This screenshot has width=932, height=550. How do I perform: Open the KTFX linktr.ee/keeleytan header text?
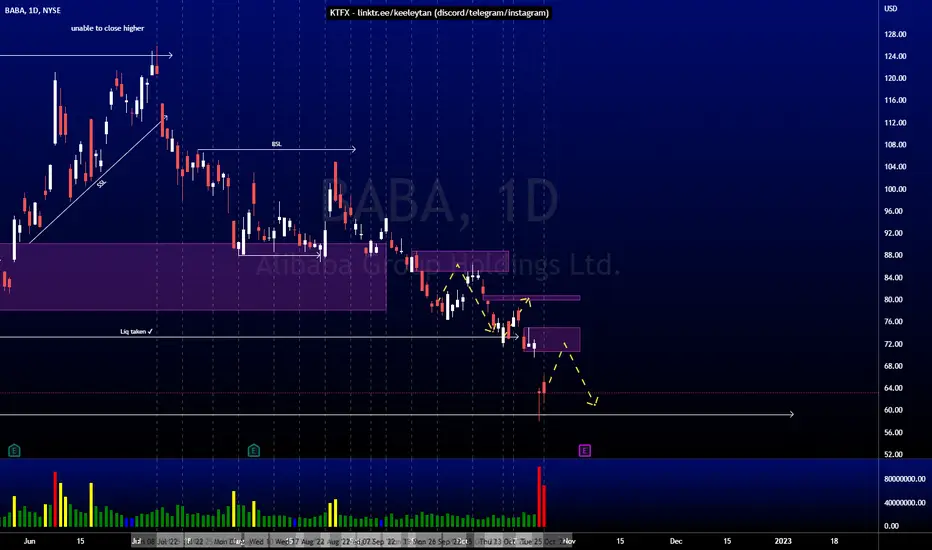439,12
